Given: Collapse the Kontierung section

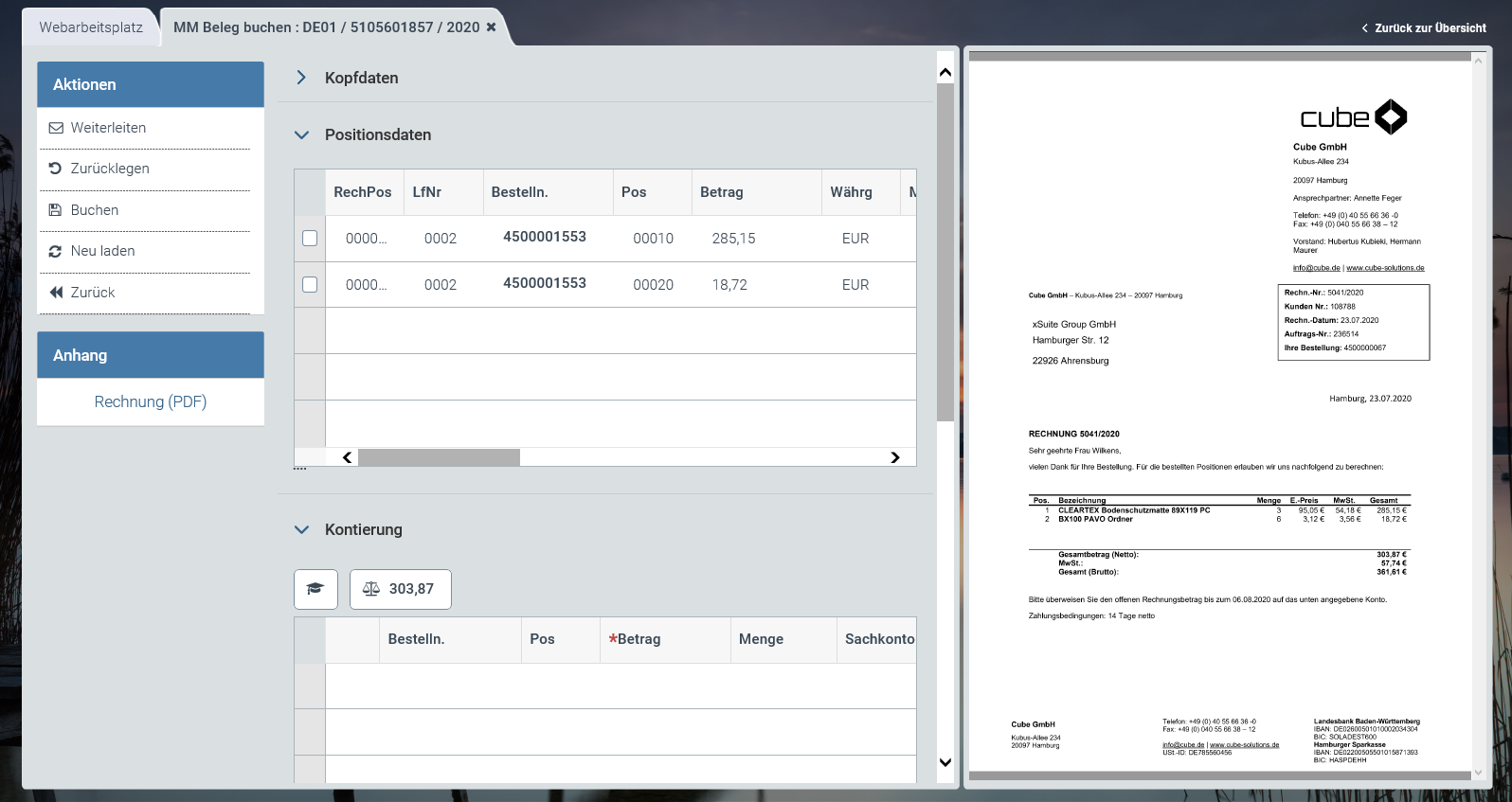Looking at the screenshot, I should pos(301,530).
